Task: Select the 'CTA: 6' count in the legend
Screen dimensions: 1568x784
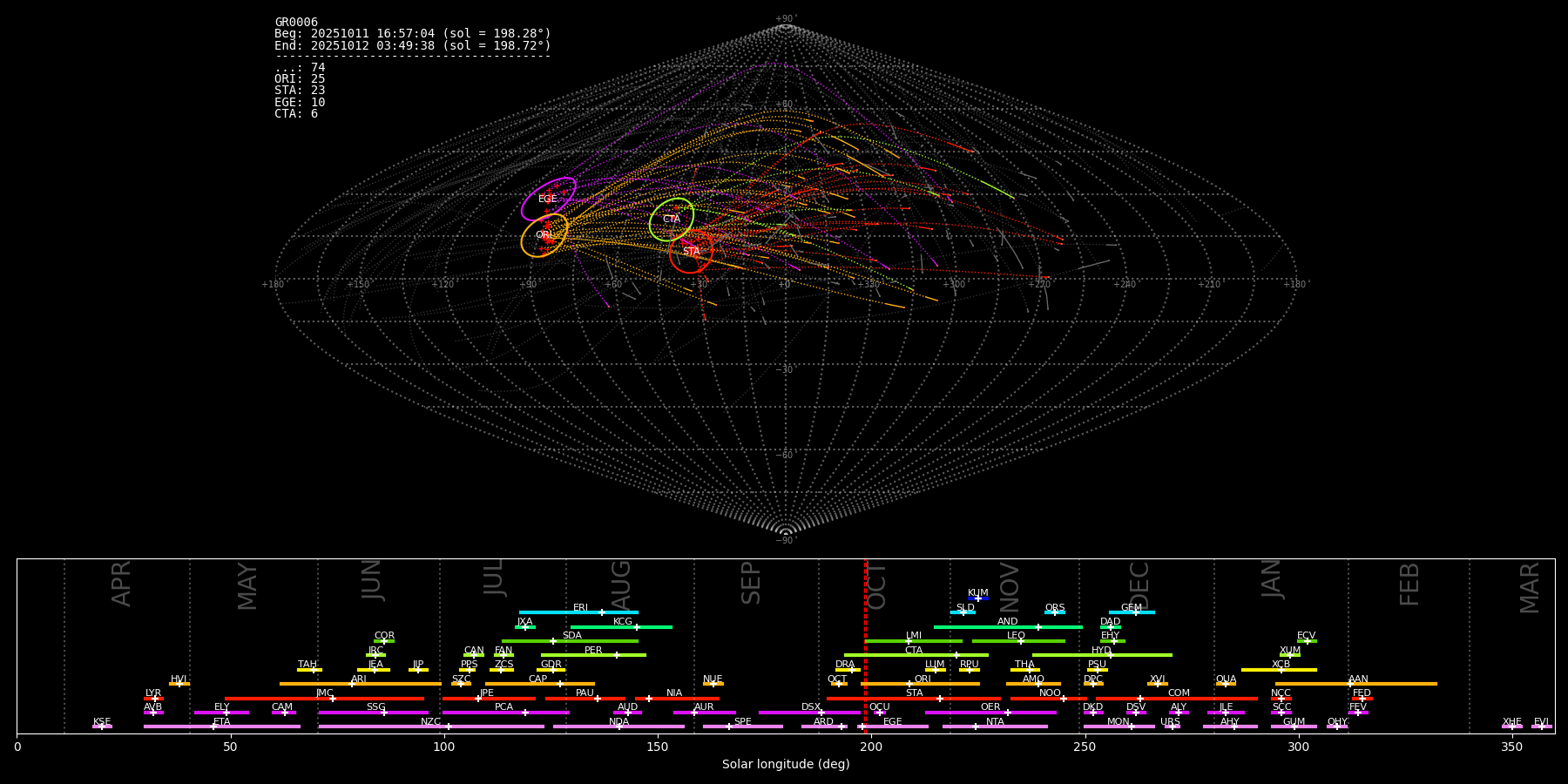Action: [x=296, y=113]
